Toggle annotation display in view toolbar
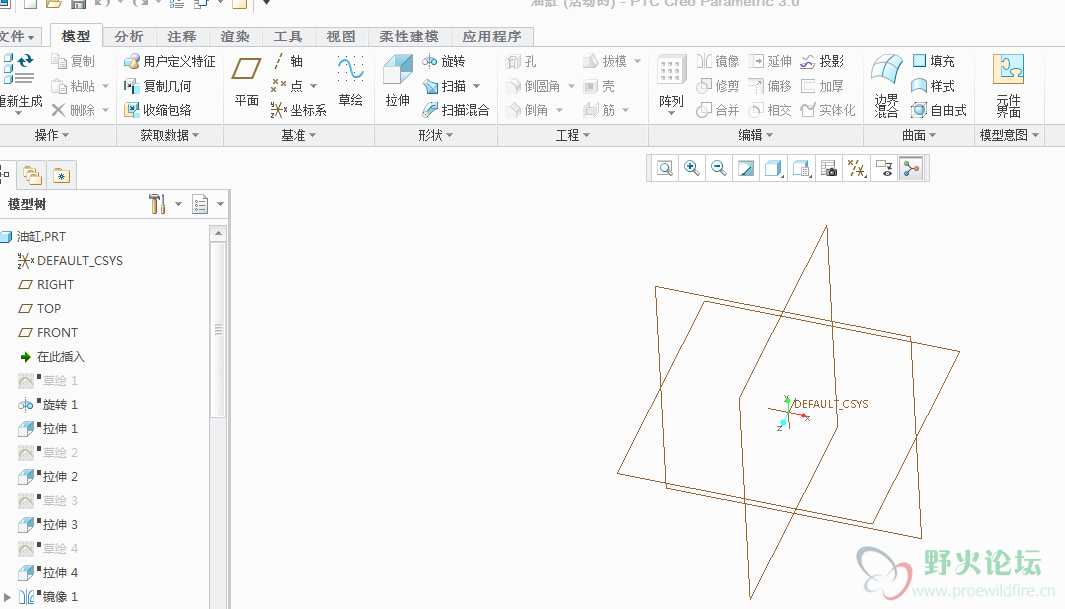 coord(883,169)
